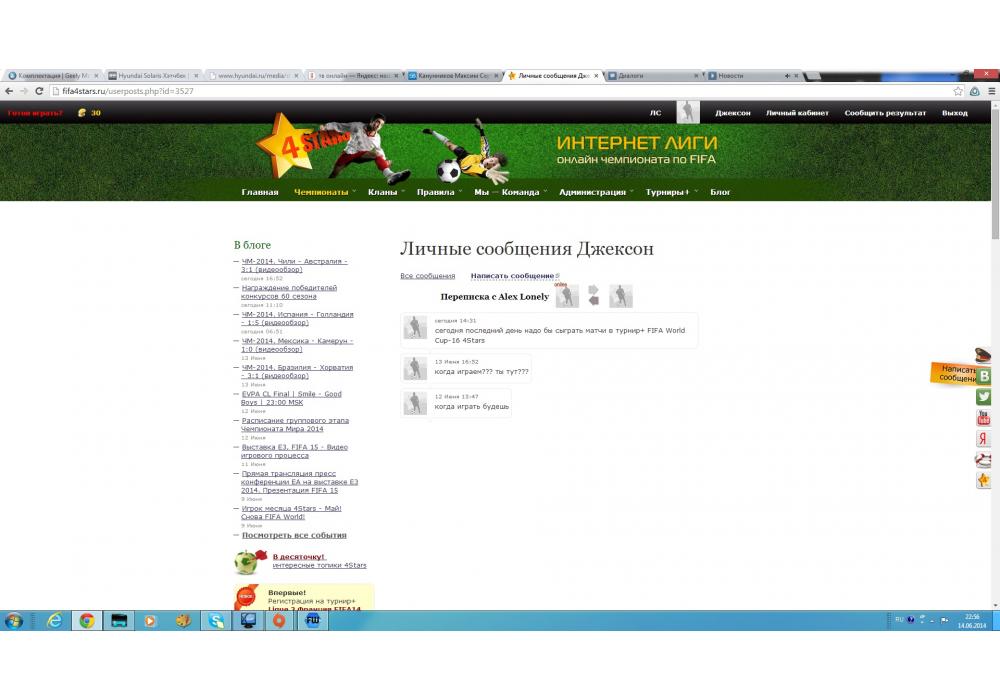Click Alex Lonely's avatar with online badge
The height and width of the screenshot is (700, 1000).
click(x=567, y=297)
